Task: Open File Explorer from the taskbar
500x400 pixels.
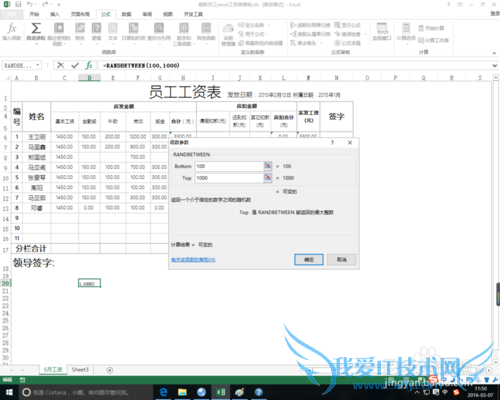Action: point(182,392)
